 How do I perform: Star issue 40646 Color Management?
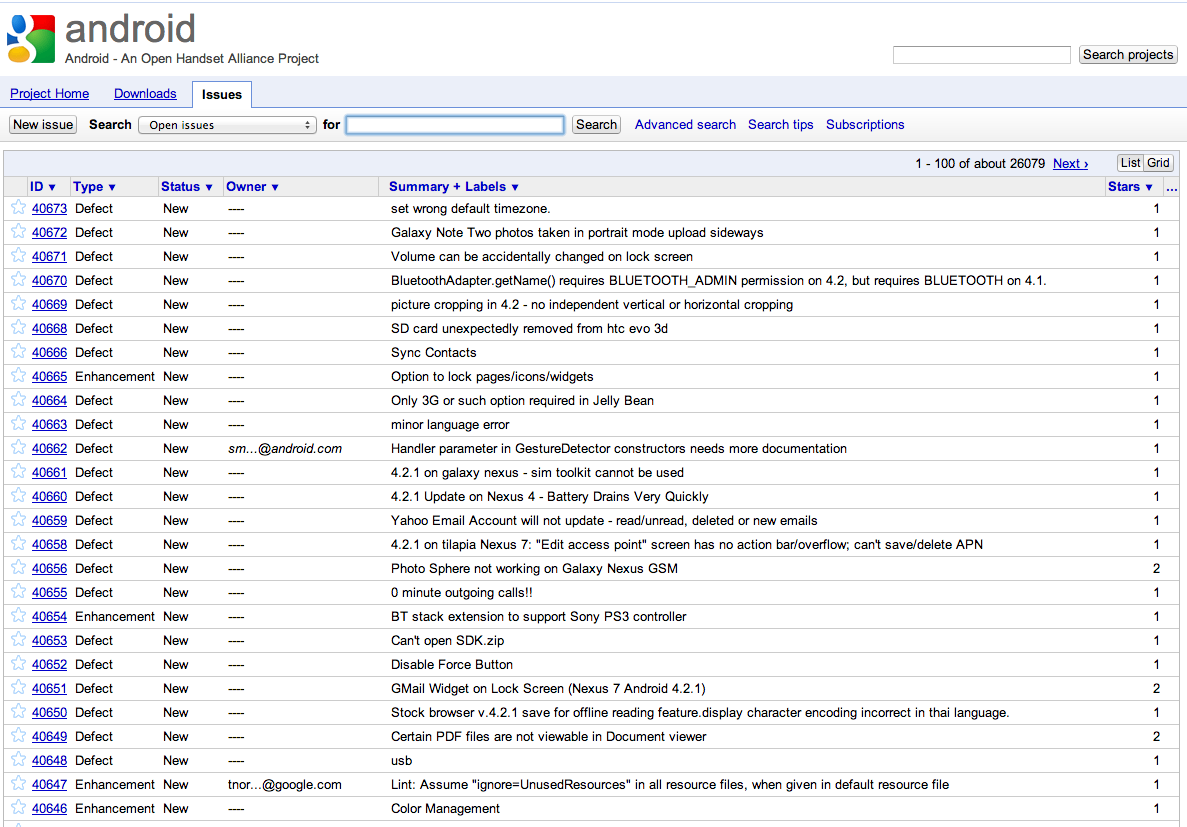point(18,808)
